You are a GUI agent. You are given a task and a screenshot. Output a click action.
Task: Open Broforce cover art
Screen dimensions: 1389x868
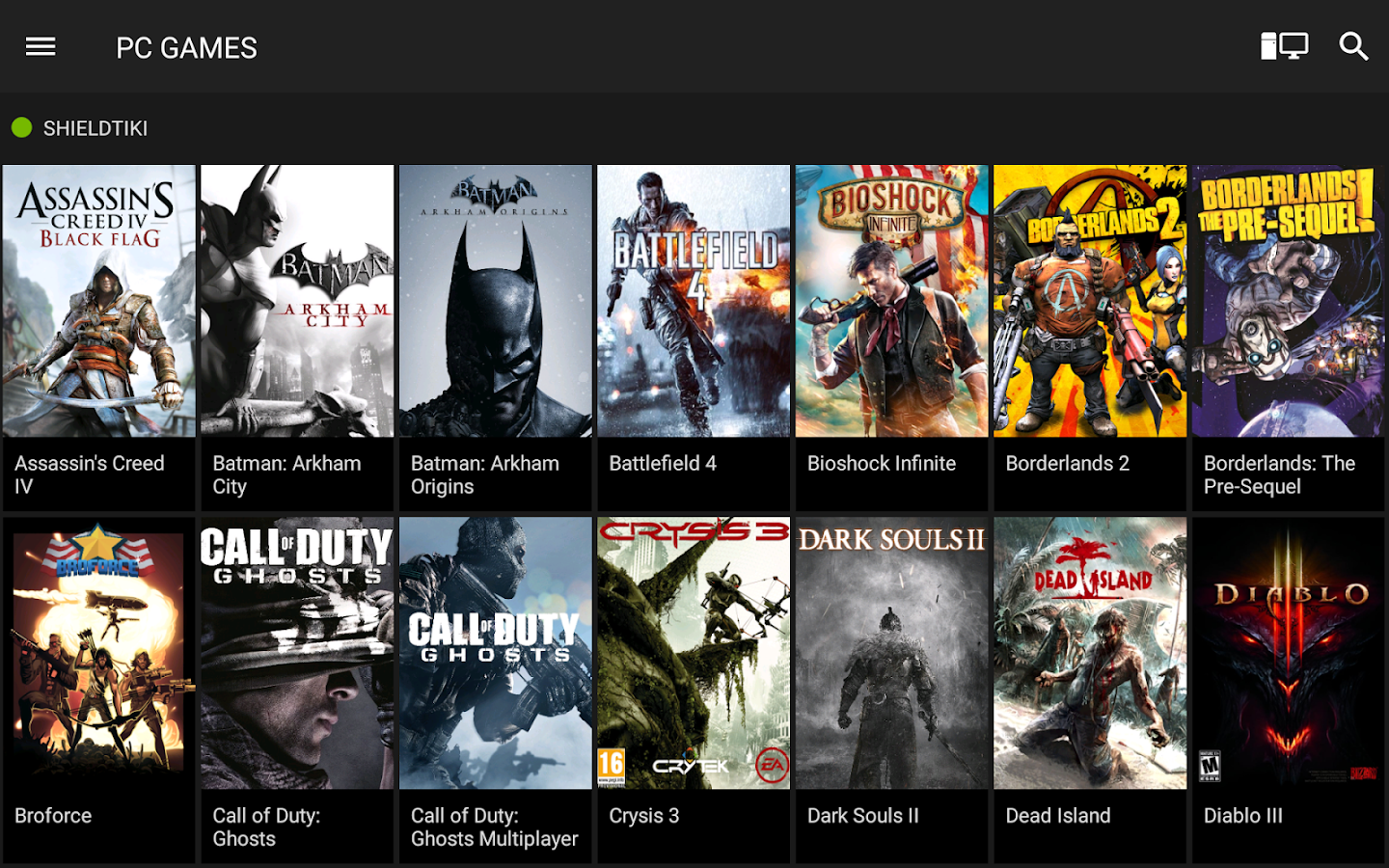coord(99,653)
